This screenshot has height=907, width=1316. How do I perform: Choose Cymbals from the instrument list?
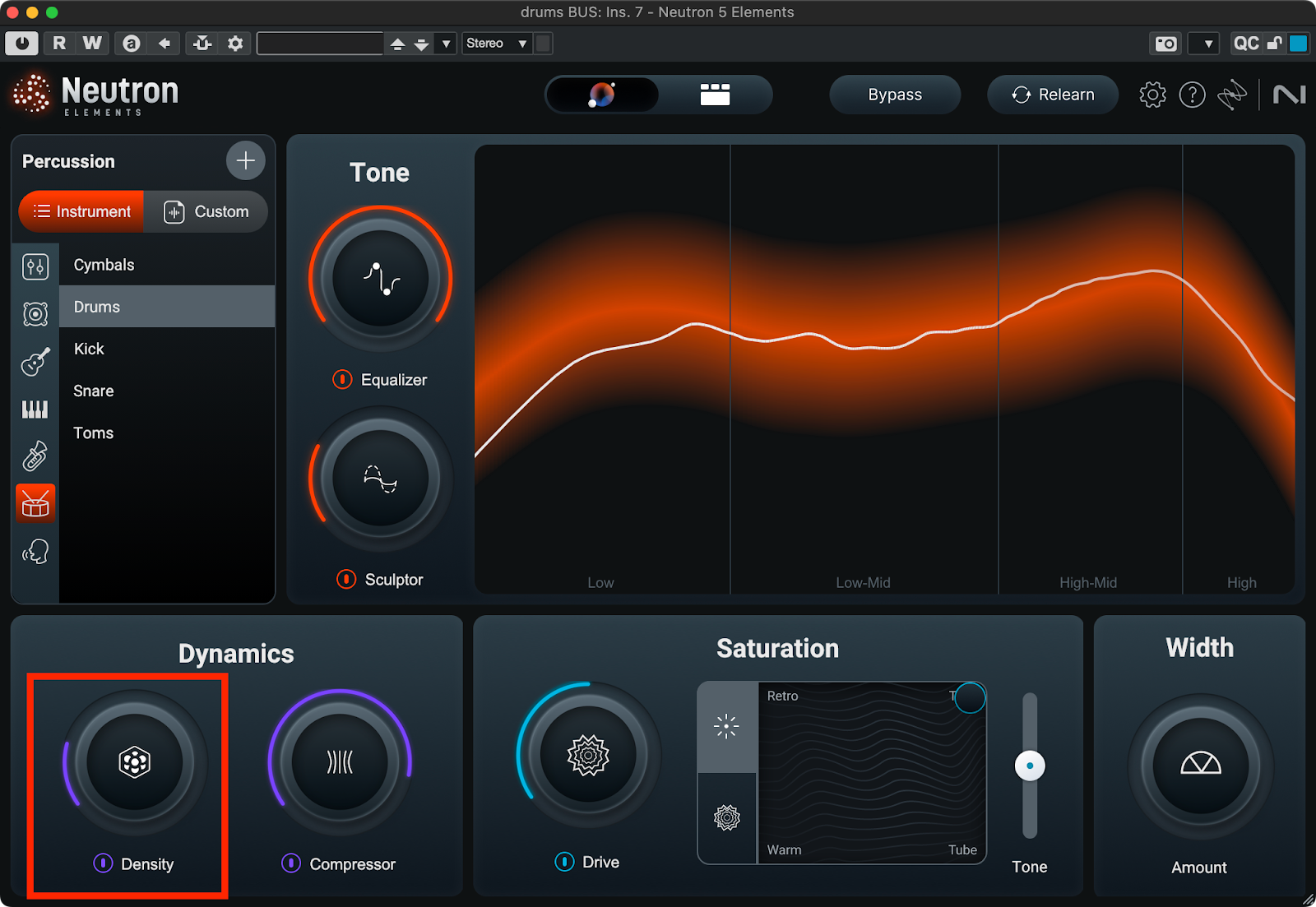coord(167,265)
